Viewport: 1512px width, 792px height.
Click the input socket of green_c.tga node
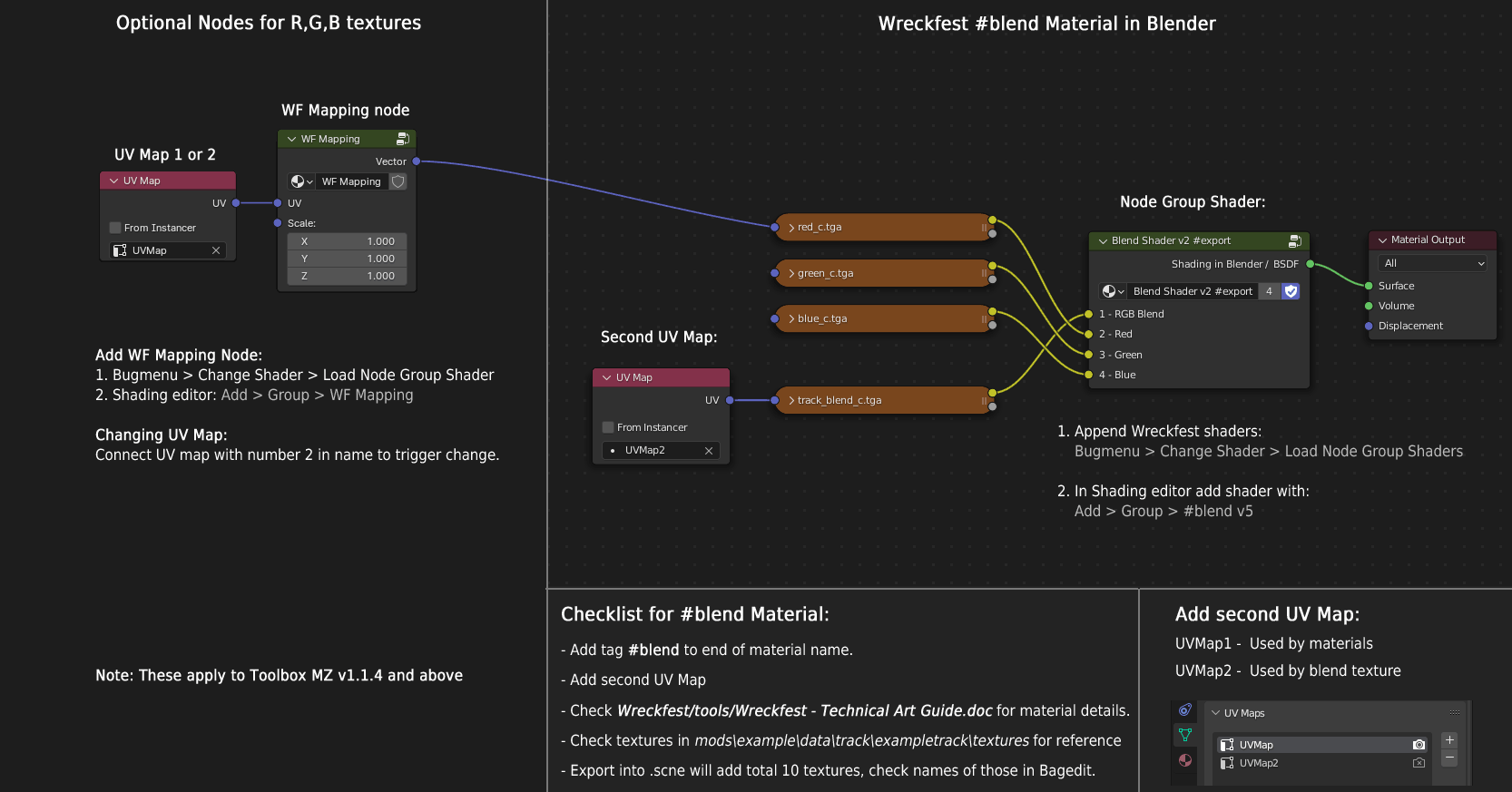775,273
